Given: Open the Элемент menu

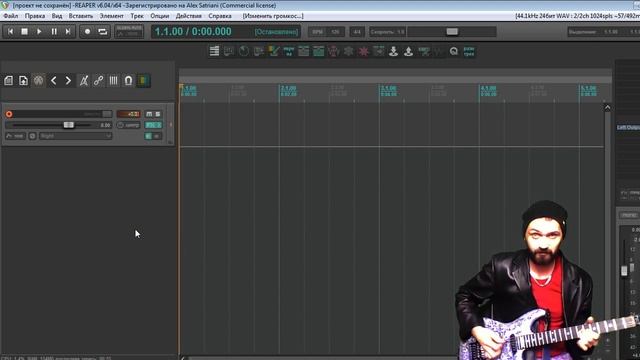Looking at the screenshot, I should tap(111, 16).
